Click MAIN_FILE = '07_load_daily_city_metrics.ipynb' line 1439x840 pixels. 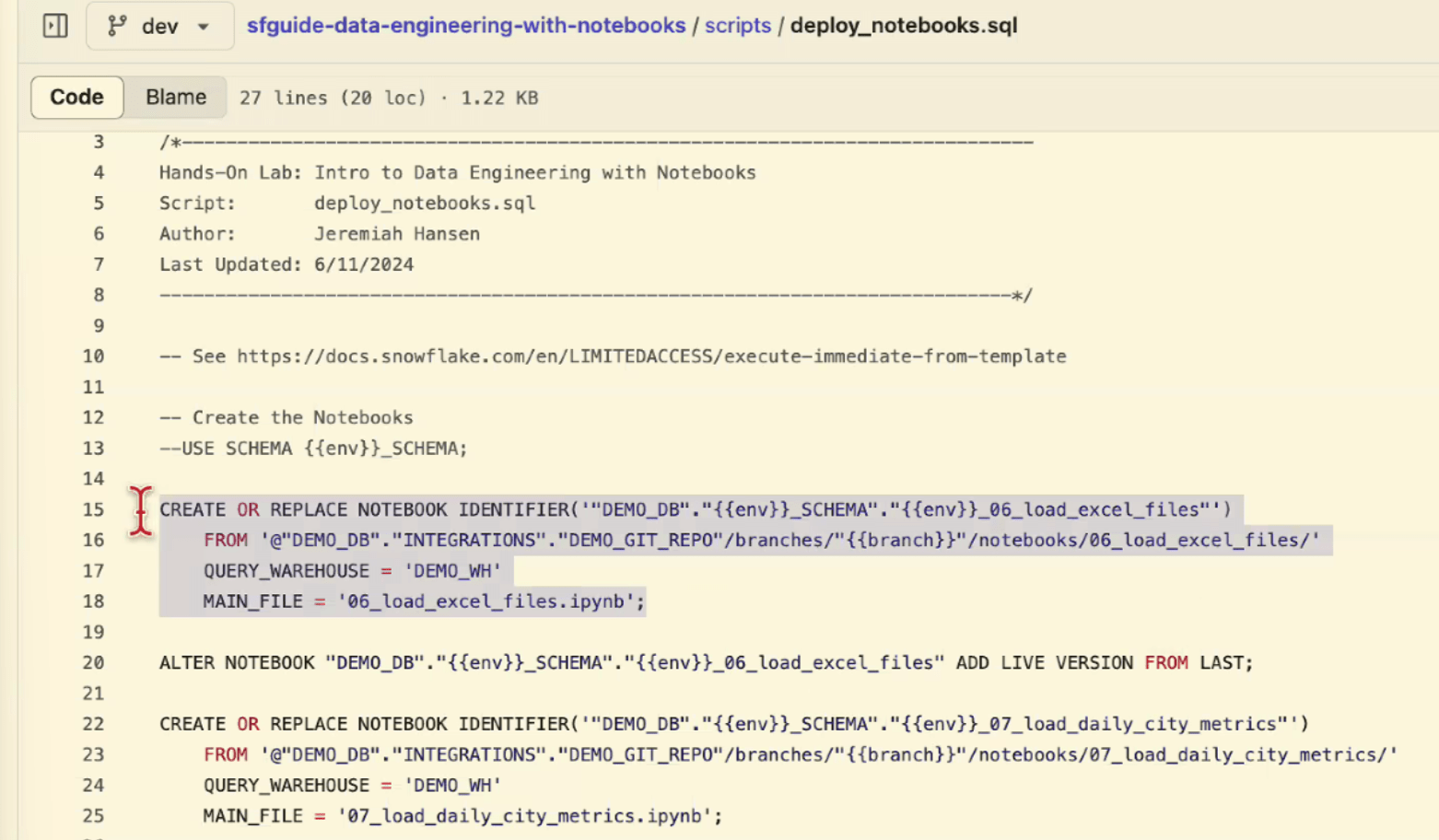[463, 816]
